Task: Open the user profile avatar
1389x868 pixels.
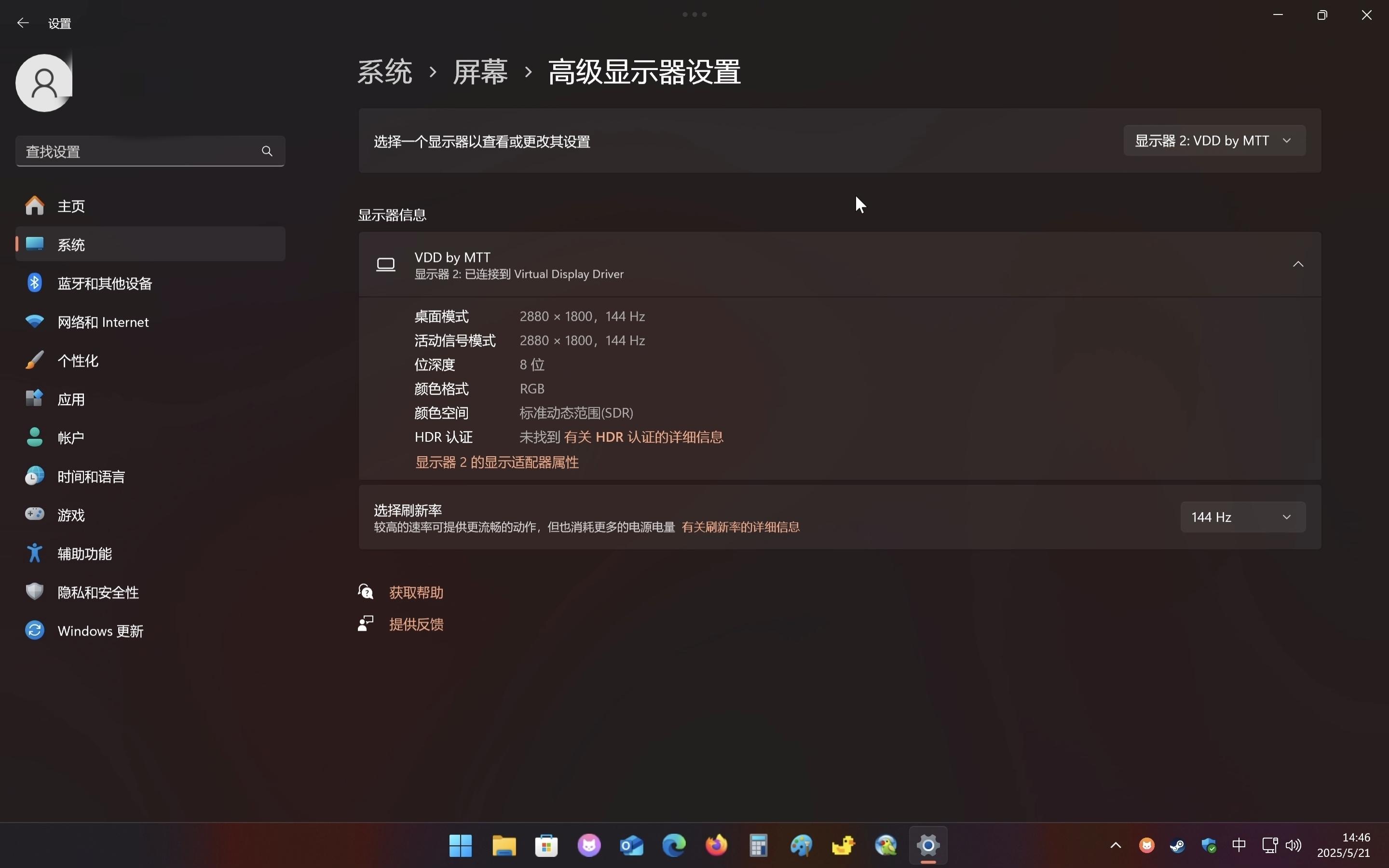Action: (44, 82)
